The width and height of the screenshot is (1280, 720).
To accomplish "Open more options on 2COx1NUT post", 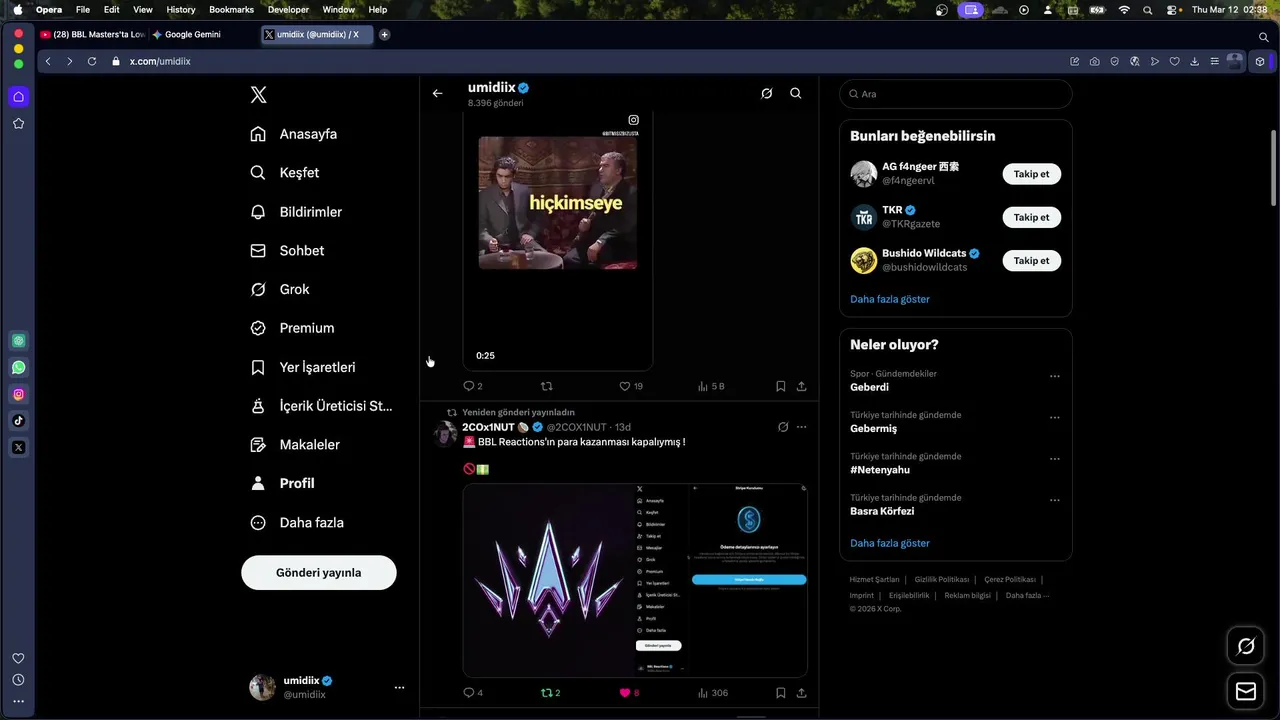I will pos(801,427).
